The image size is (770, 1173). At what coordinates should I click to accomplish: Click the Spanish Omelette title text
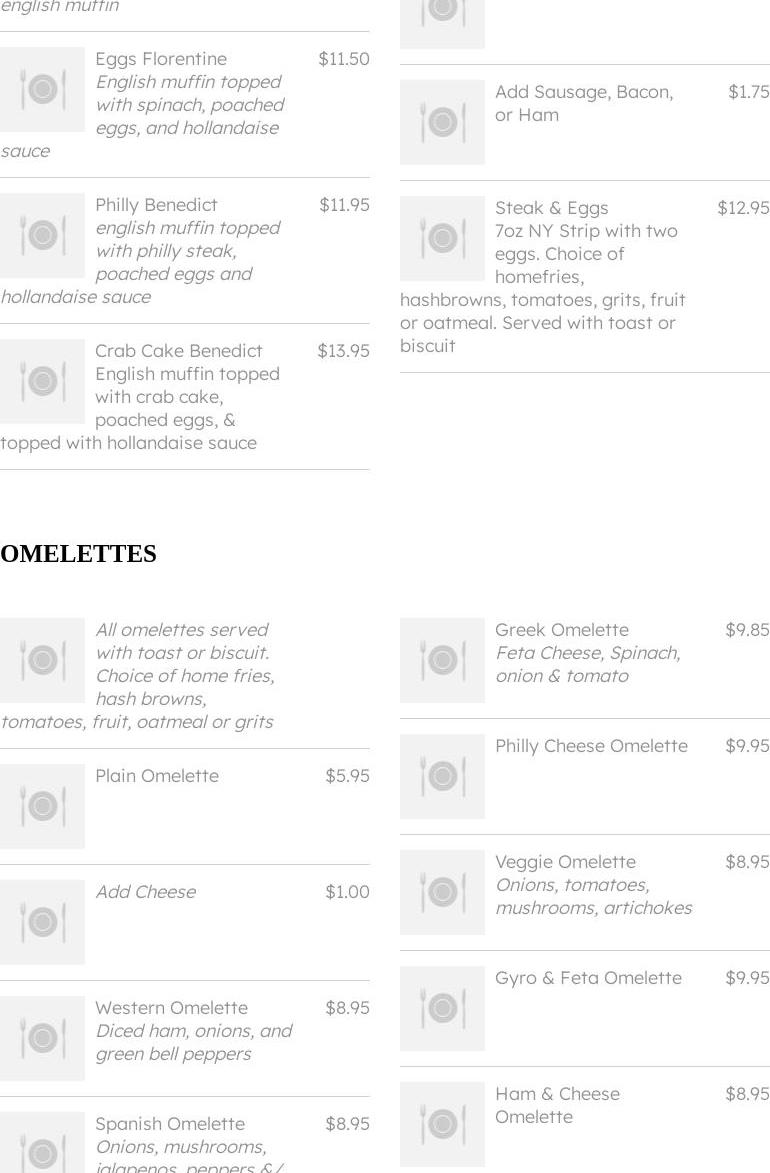click(170, 1124)
